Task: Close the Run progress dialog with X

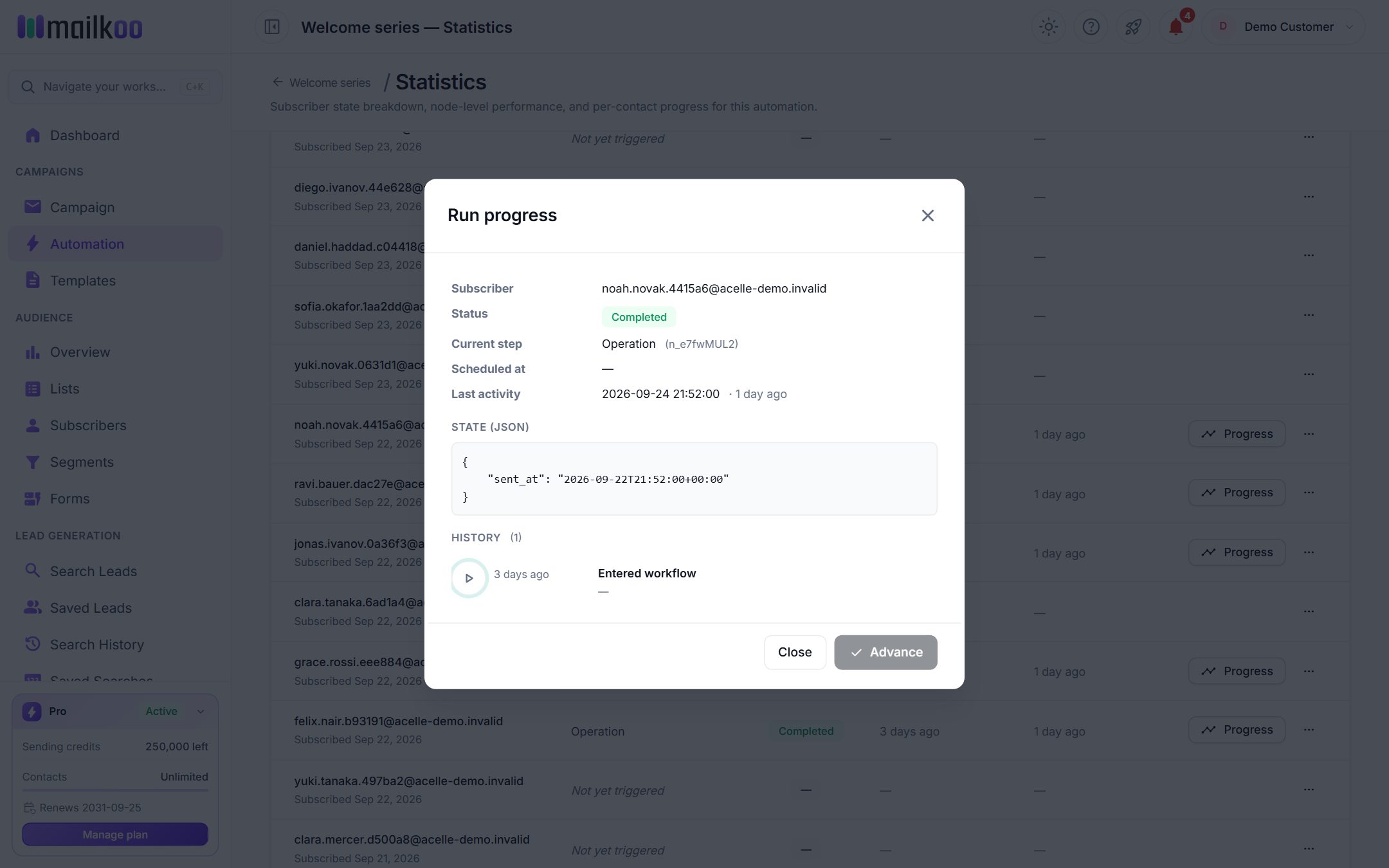Action: click(927, 215)
